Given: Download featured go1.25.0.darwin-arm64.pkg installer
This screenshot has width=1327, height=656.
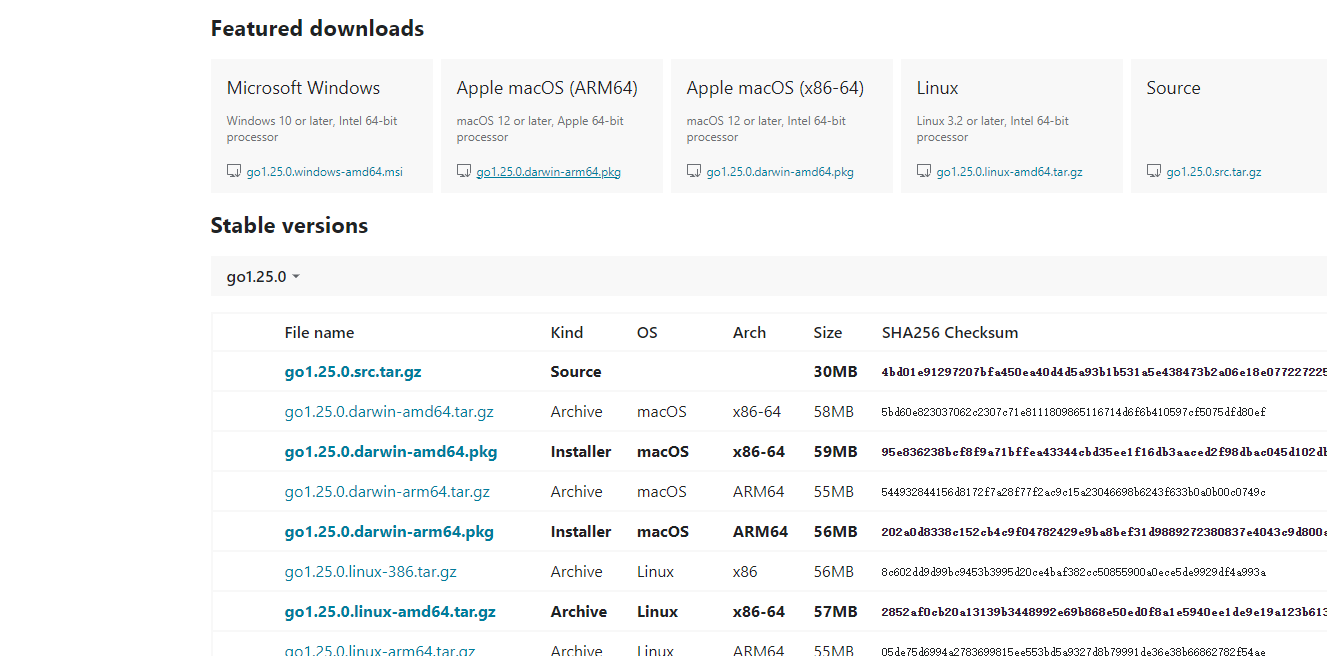Looking at the screenshot, I should [549, 172].
